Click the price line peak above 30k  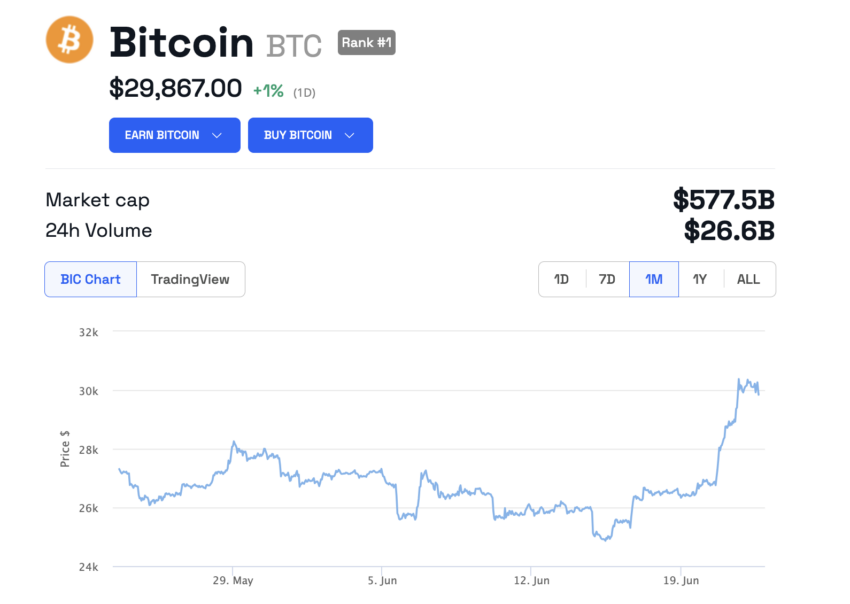(740, 380)
